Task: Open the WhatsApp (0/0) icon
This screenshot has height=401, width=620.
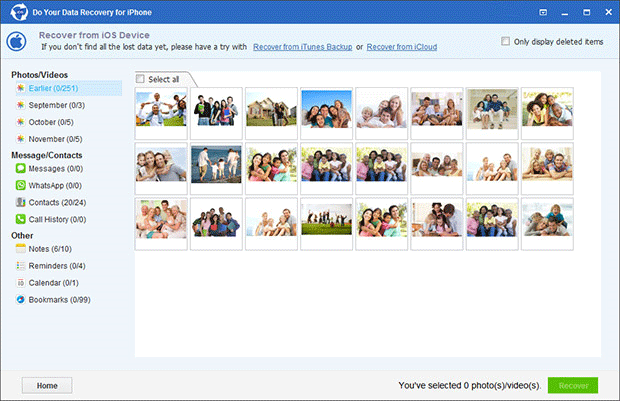Action: [20, 185]
